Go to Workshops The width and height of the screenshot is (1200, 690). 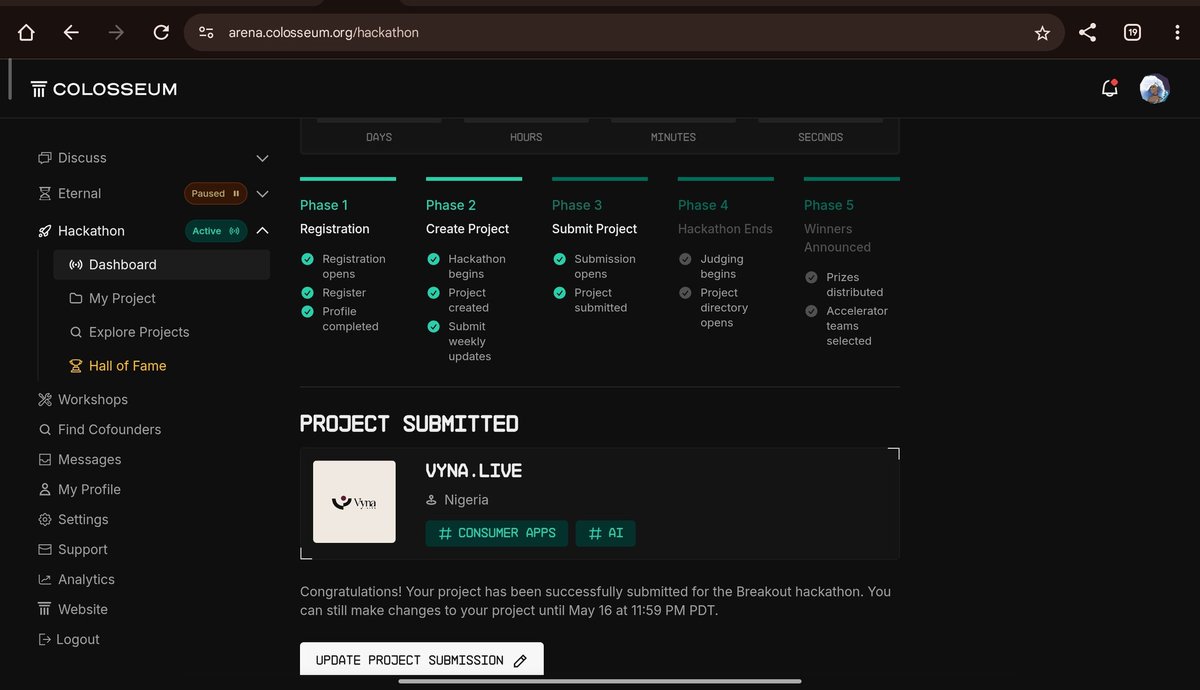[x=93, y=399]
